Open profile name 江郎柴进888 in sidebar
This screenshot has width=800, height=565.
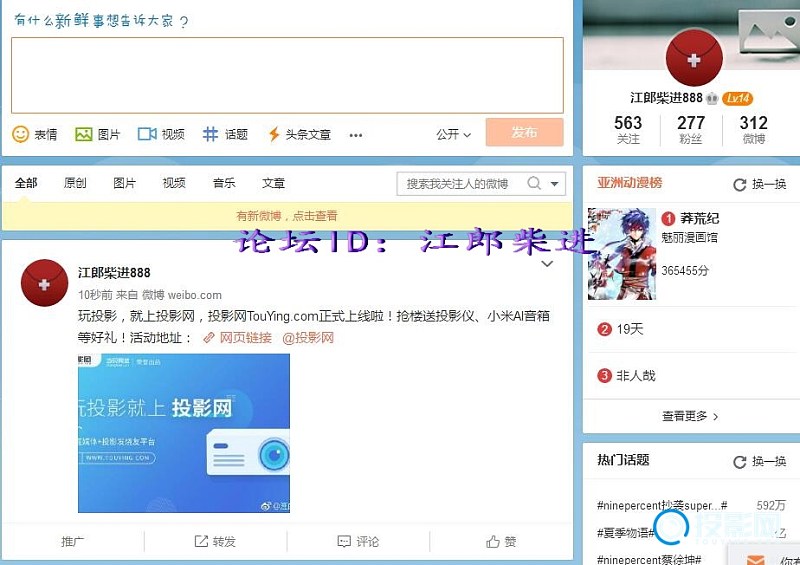pyautogui.click(x=666, y=97)
